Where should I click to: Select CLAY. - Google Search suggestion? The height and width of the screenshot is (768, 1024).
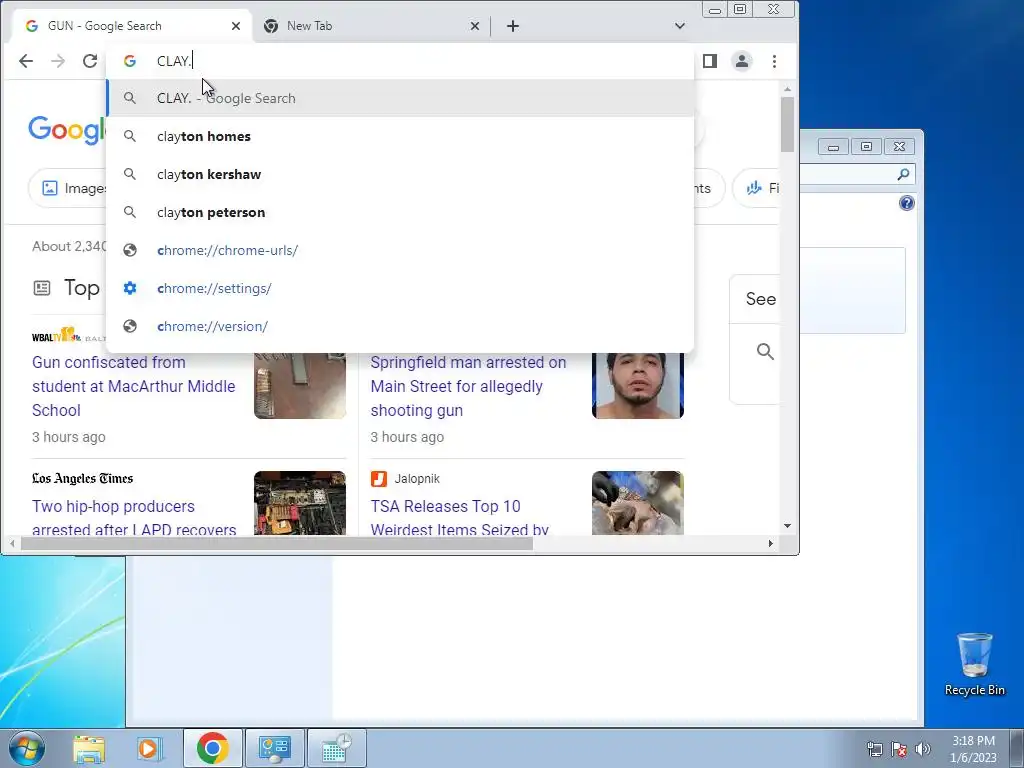[400, 98]
